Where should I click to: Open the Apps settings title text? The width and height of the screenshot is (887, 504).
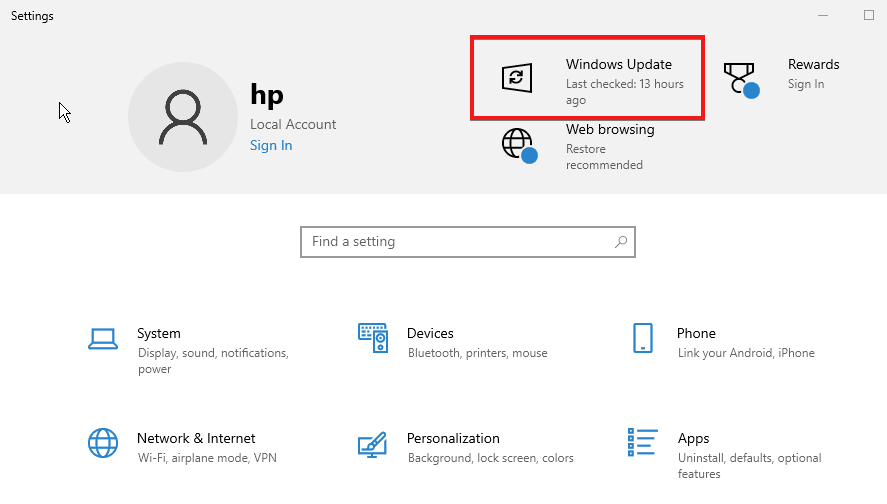coord(693,438)
